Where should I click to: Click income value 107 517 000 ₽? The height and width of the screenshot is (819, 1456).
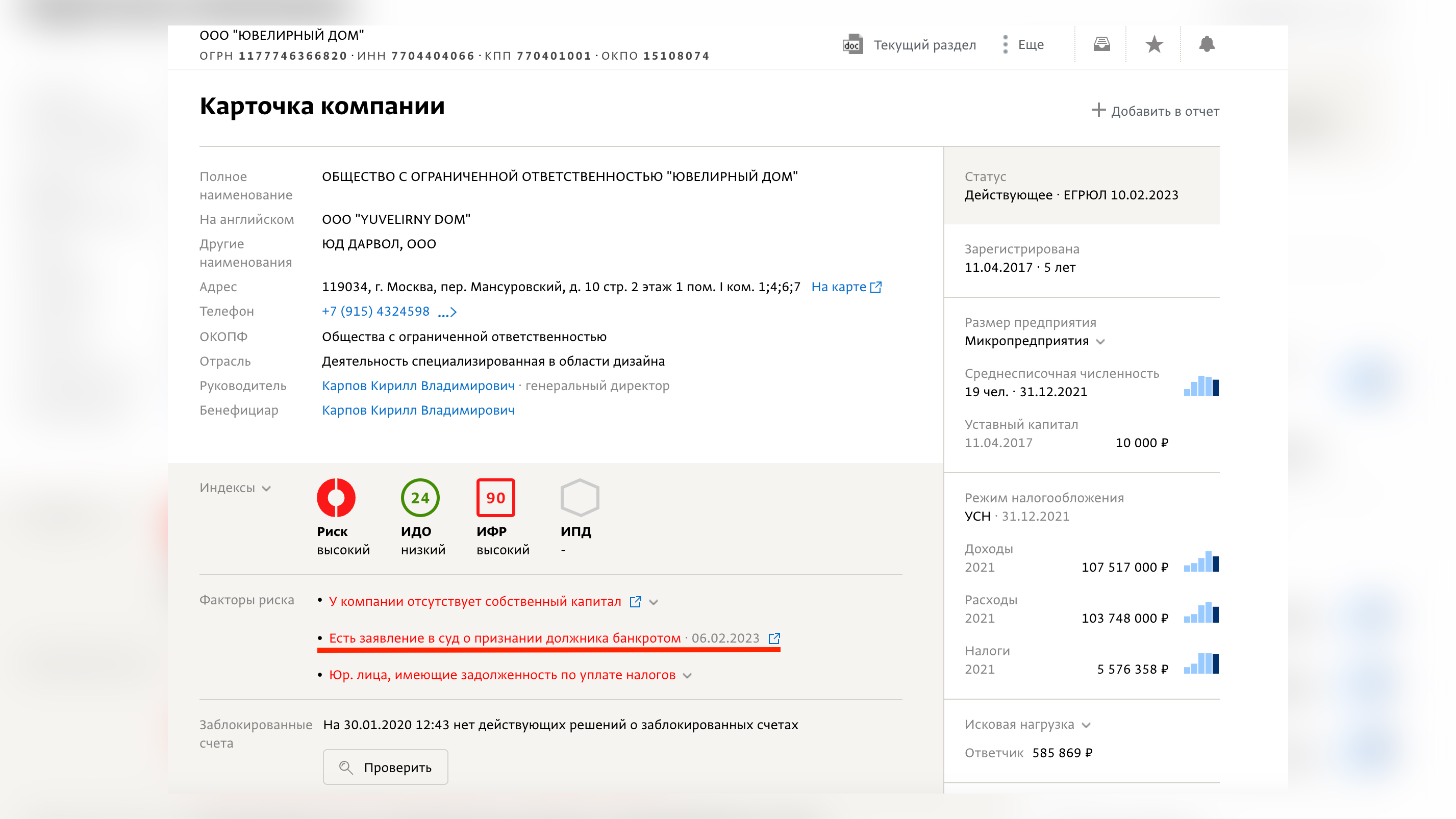pyautogui.click(x=1124, y=568)
